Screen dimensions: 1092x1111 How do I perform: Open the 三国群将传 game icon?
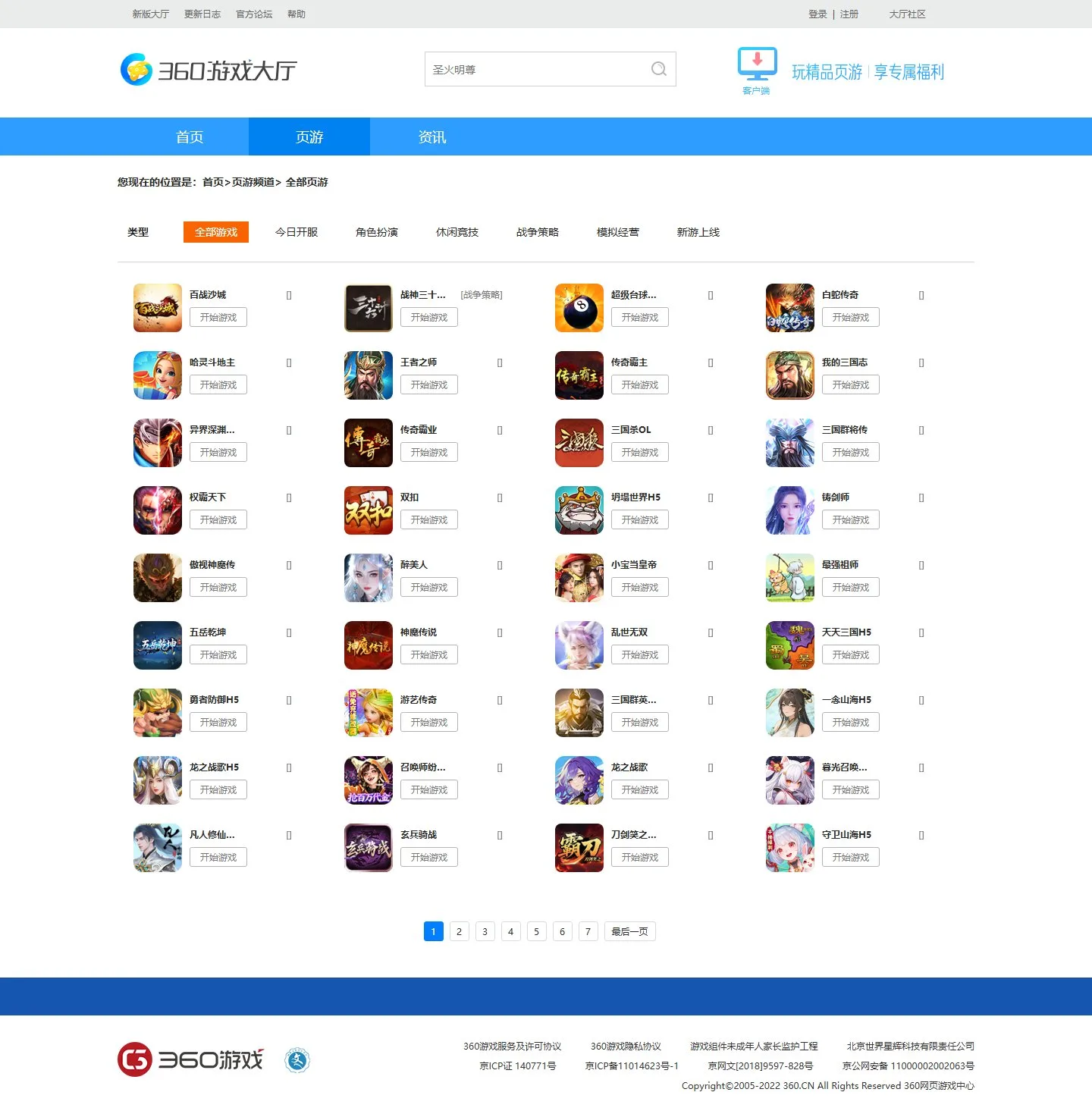pyautogui.click(x=790, y=443)
